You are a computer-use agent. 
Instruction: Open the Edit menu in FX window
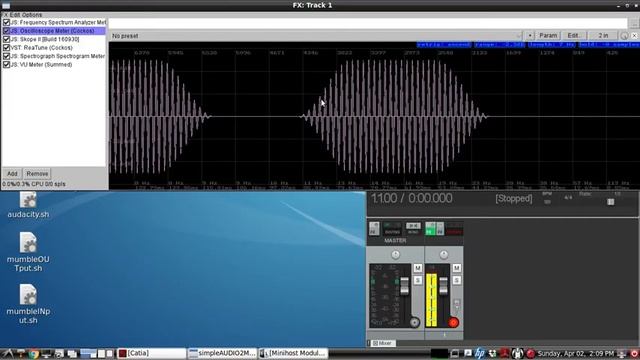click(15, 15)
